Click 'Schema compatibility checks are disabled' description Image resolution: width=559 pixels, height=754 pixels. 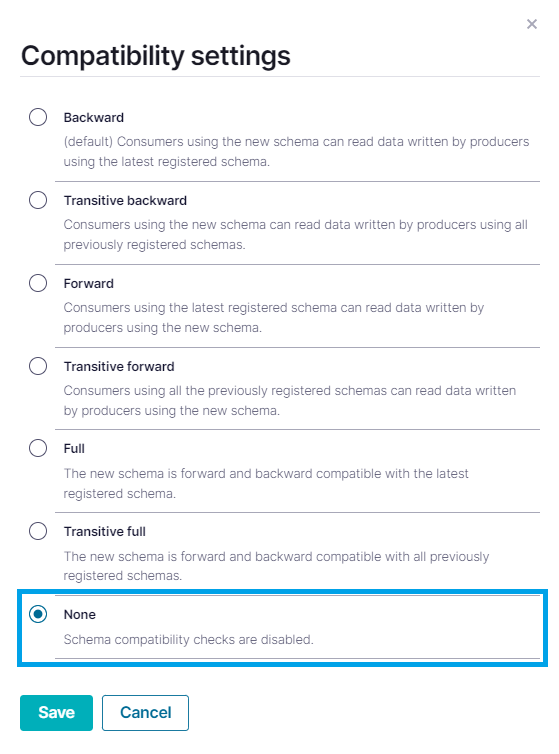(x=189, y=640)
